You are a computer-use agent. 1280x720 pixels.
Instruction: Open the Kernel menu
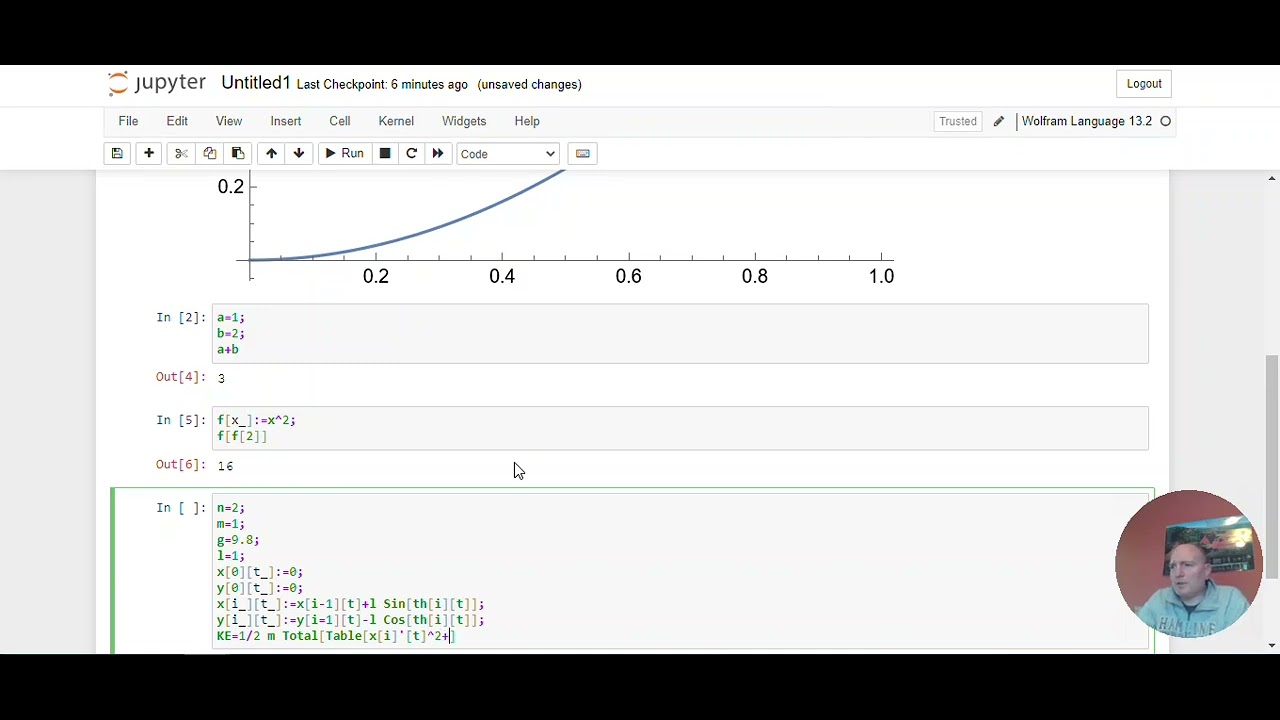396,121
